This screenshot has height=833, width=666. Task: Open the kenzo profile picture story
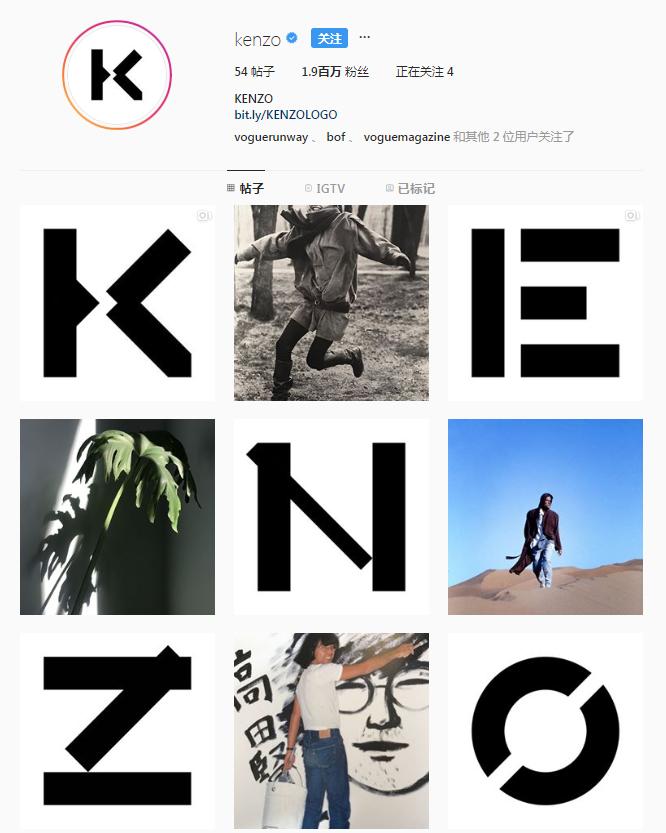click(x=117, y=75)
